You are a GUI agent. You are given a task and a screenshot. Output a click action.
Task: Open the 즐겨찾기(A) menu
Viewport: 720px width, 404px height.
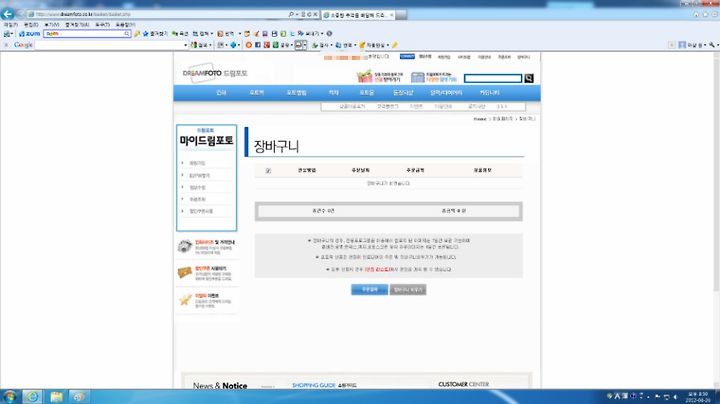click(77, 25)
